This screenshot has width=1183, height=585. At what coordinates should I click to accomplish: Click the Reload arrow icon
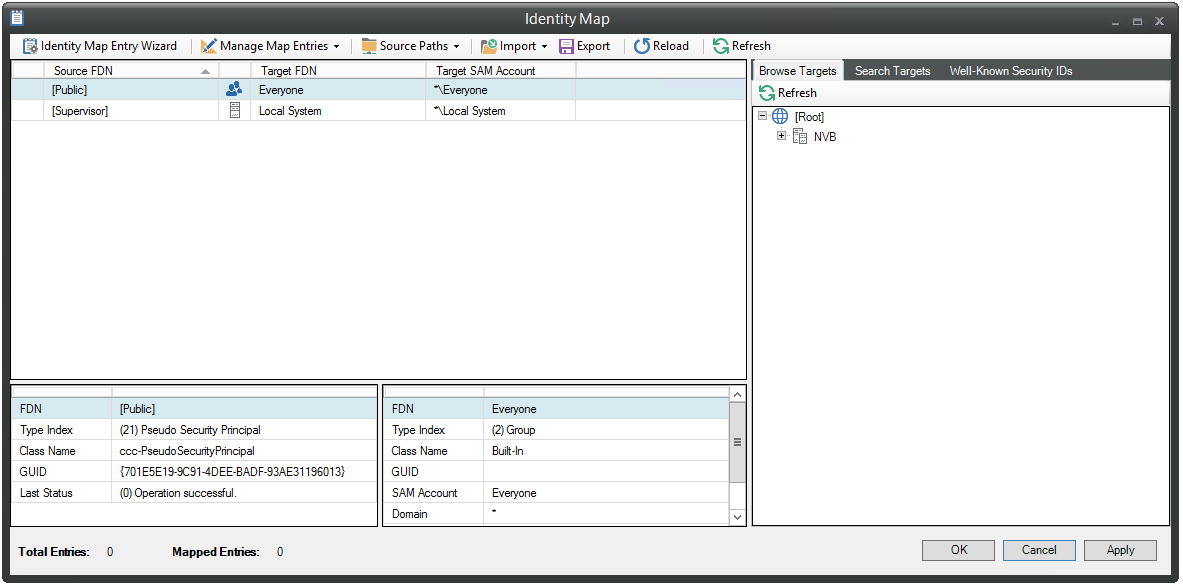coord(642,46)
